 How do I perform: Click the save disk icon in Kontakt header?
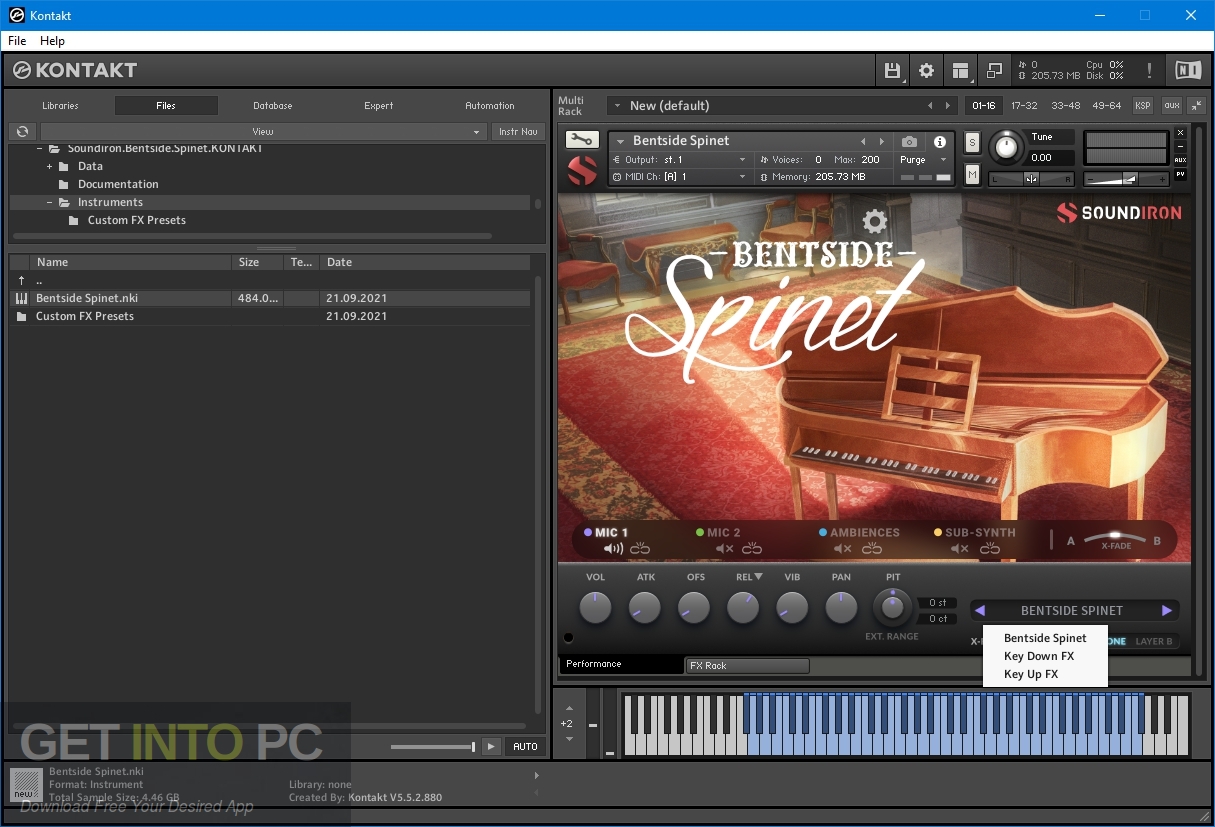click(x=891, y=70)
